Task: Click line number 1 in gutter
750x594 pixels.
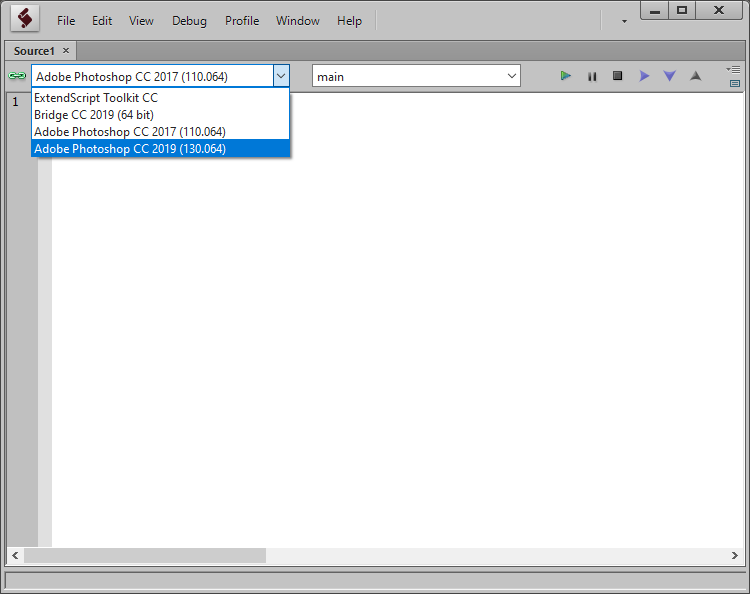Action: click(16, 101)
